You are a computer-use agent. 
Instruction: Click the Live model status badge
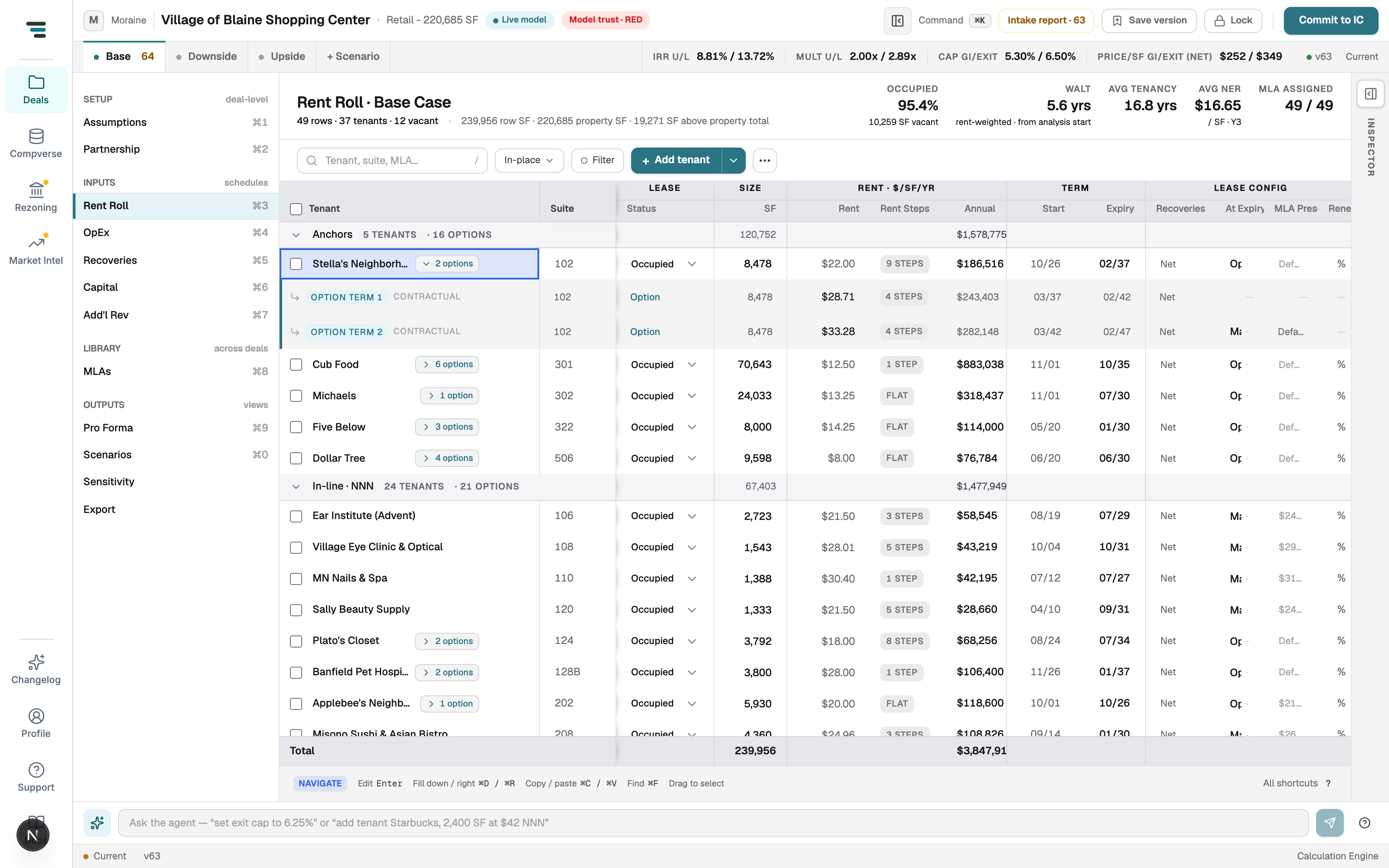(x=520, y=20)
